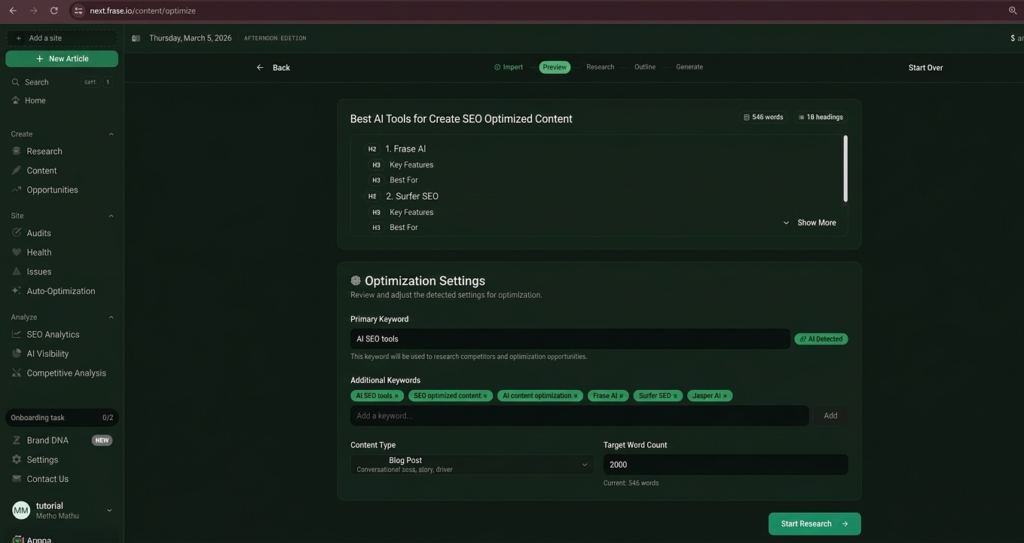Screen dimensions: 1024x543
Task: Click the New Article button
Action: point(62,59)
